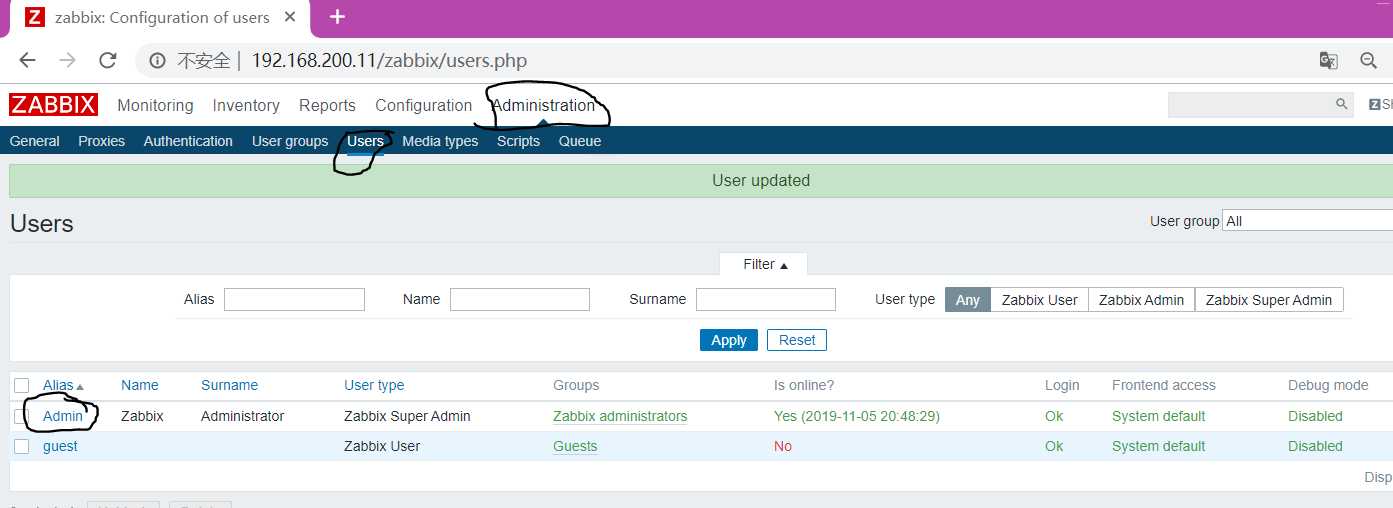Sort by Name column header
1393x508 pixels.
point(140,385)
